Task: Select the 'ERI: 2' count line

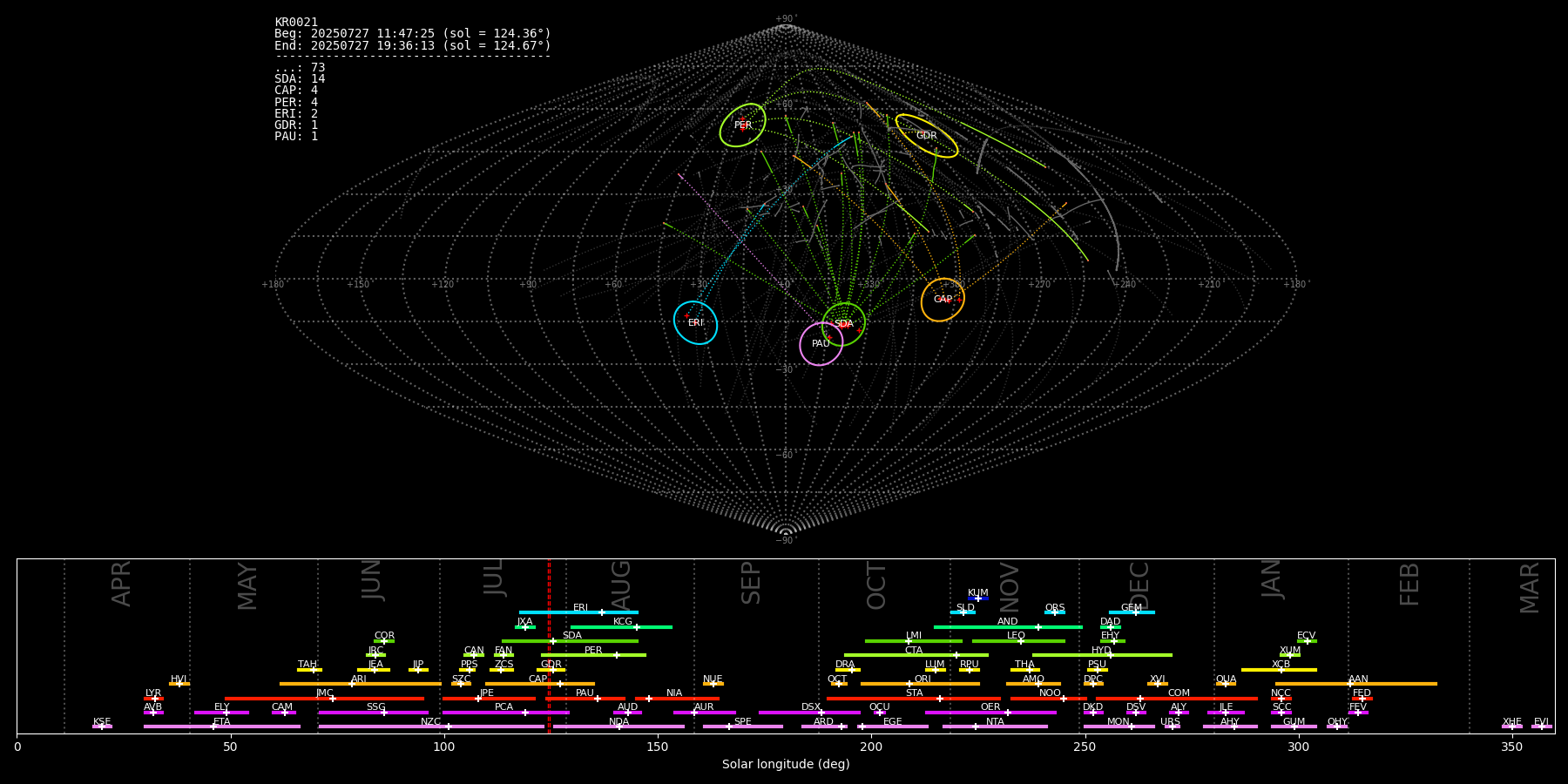Action: click(296, 114)
